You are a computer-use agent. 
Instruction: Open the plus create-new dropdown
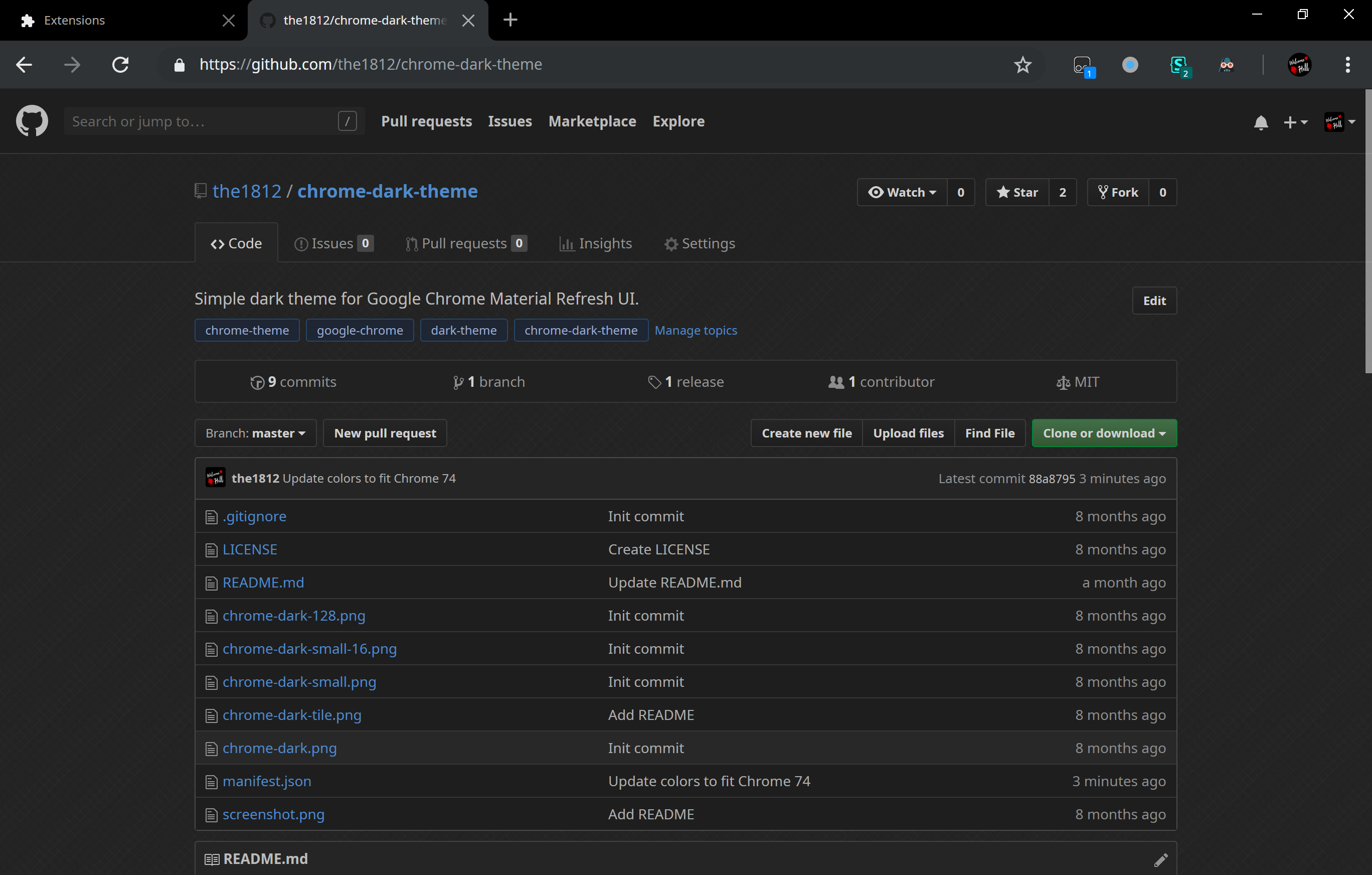1294,122
